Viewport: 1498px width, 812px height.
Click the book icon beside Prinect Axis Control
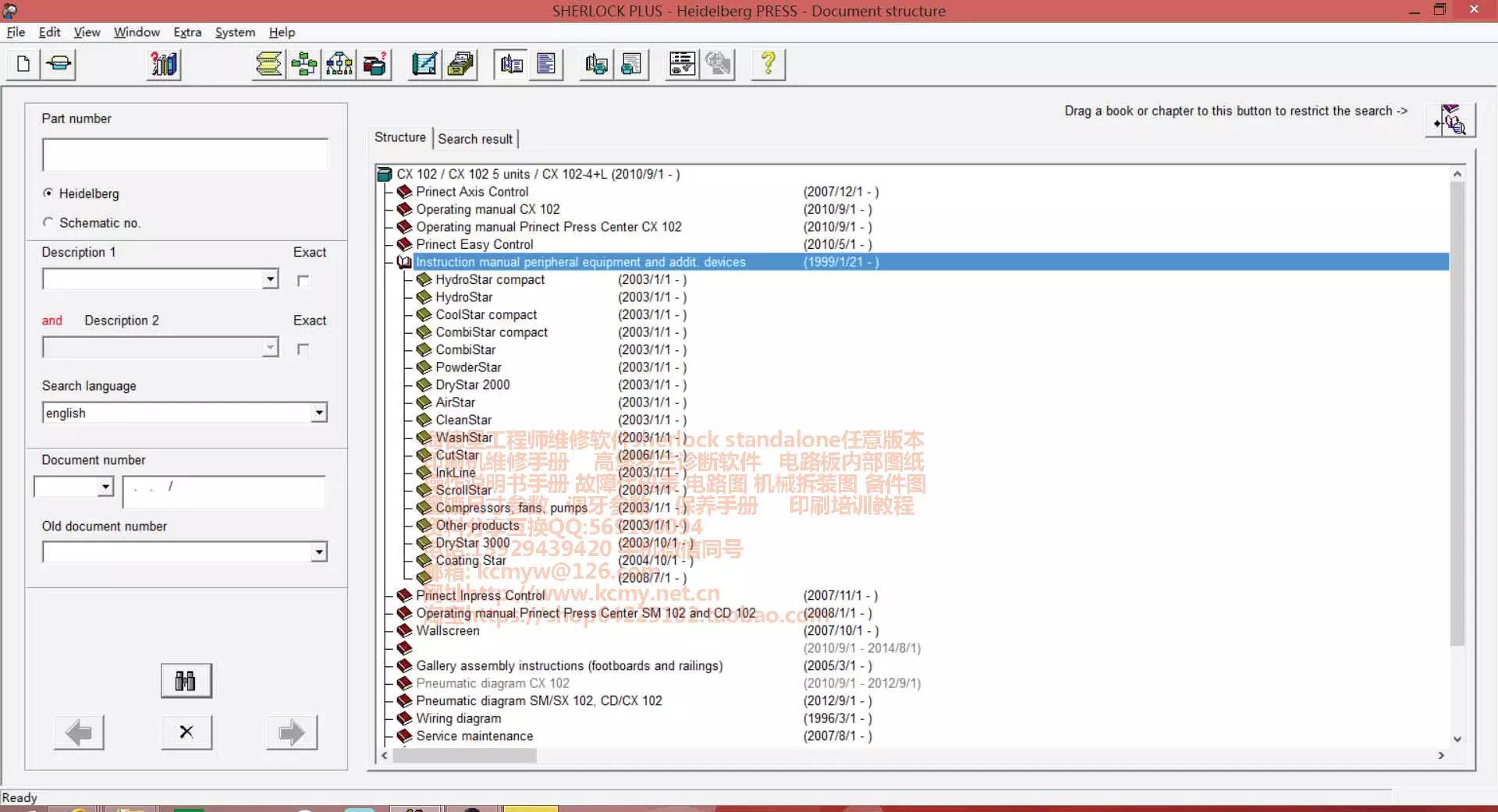(404, 192)
